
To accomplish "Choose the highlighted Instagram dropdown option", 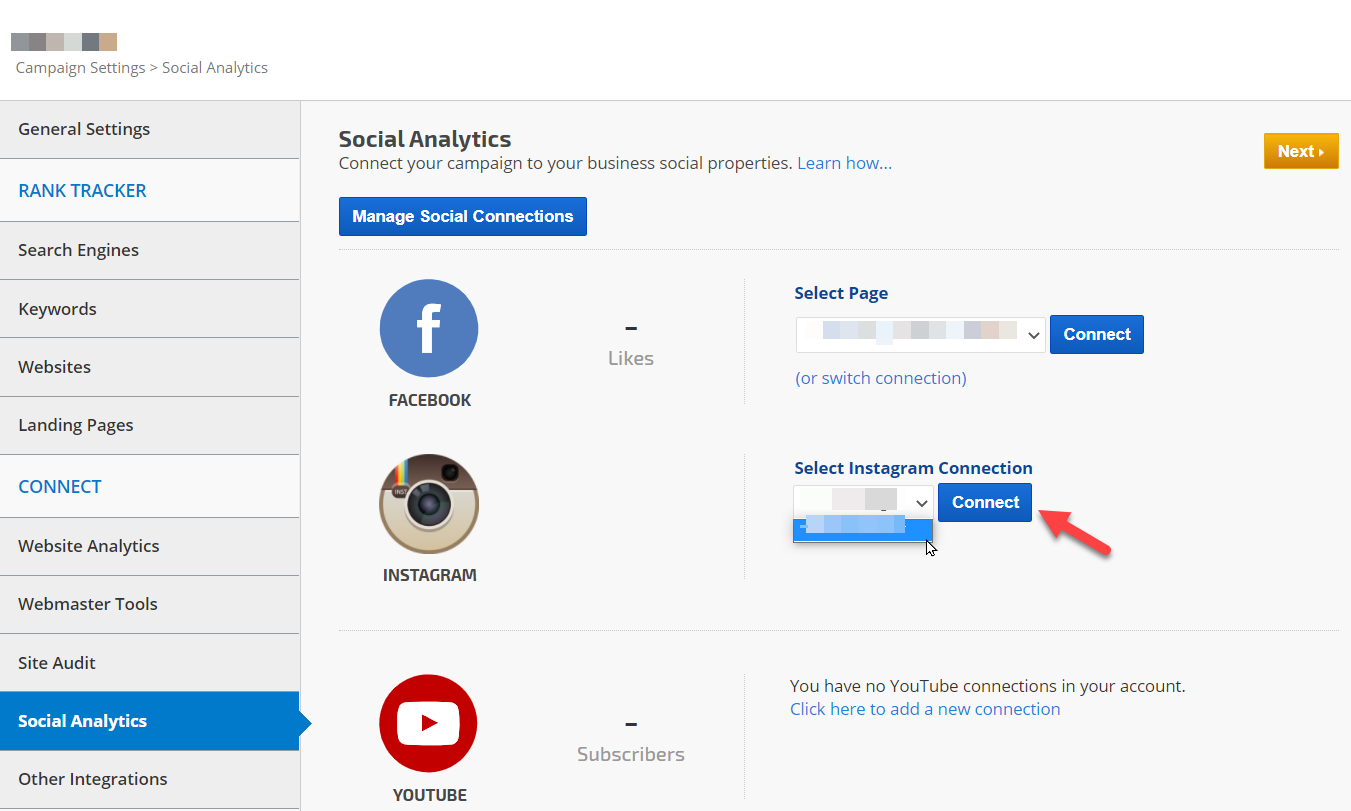I will [862, 527].
